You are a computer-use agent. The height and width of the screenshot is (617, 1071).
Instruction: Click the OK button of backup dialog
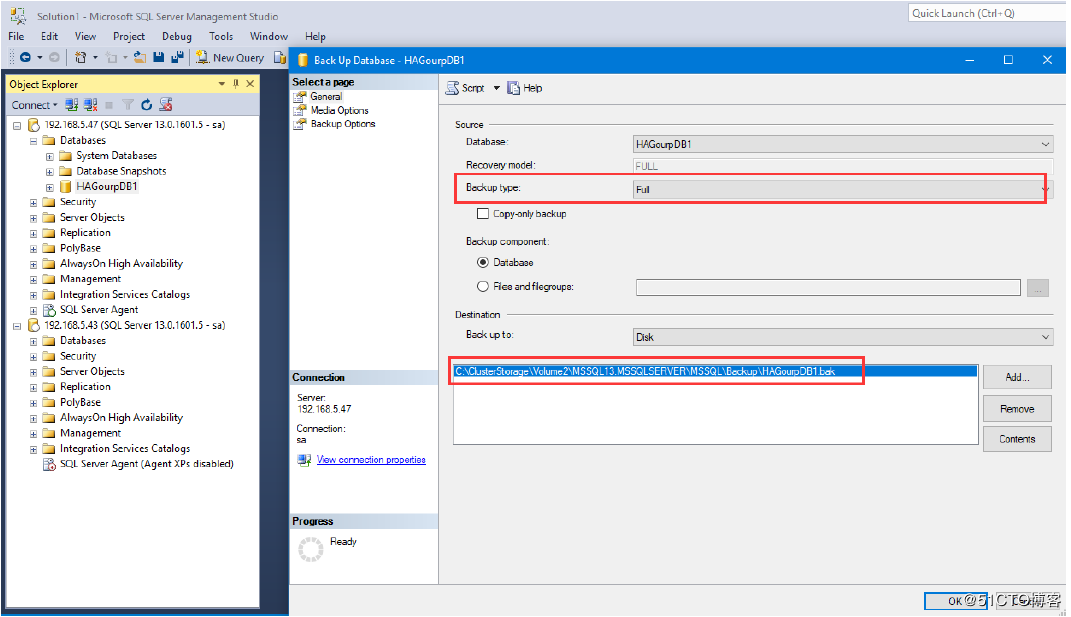point(956,601)
